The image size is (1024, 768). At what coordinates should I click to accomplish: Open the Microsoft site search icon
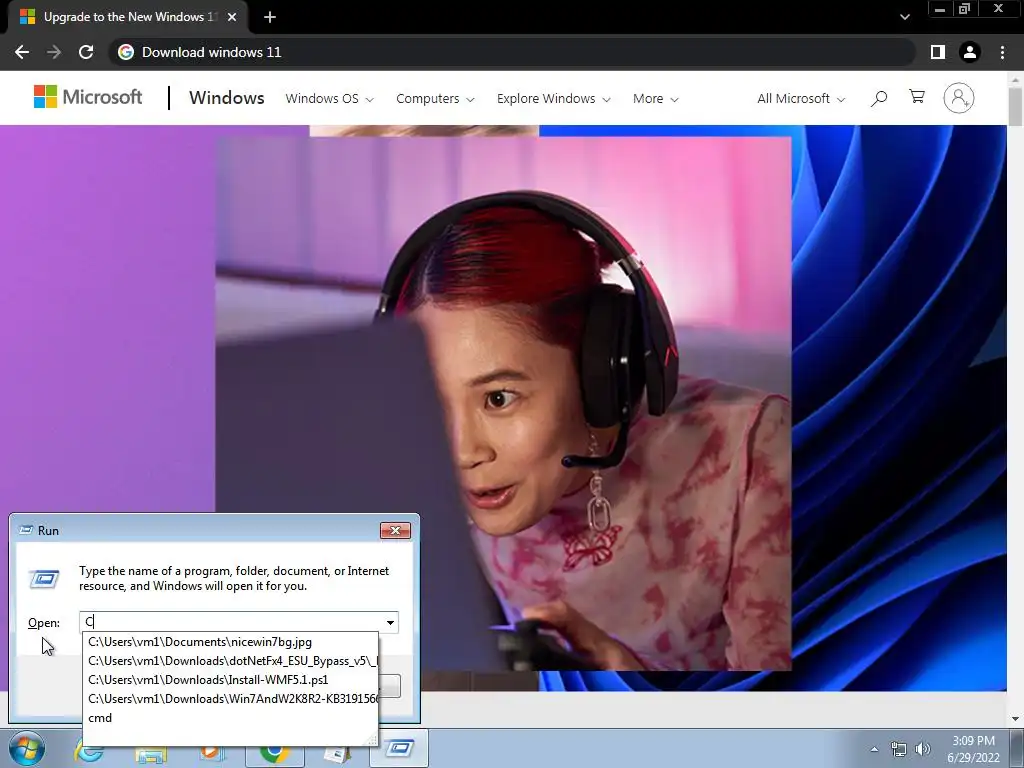pyautogui.click(x=879, y=99)
